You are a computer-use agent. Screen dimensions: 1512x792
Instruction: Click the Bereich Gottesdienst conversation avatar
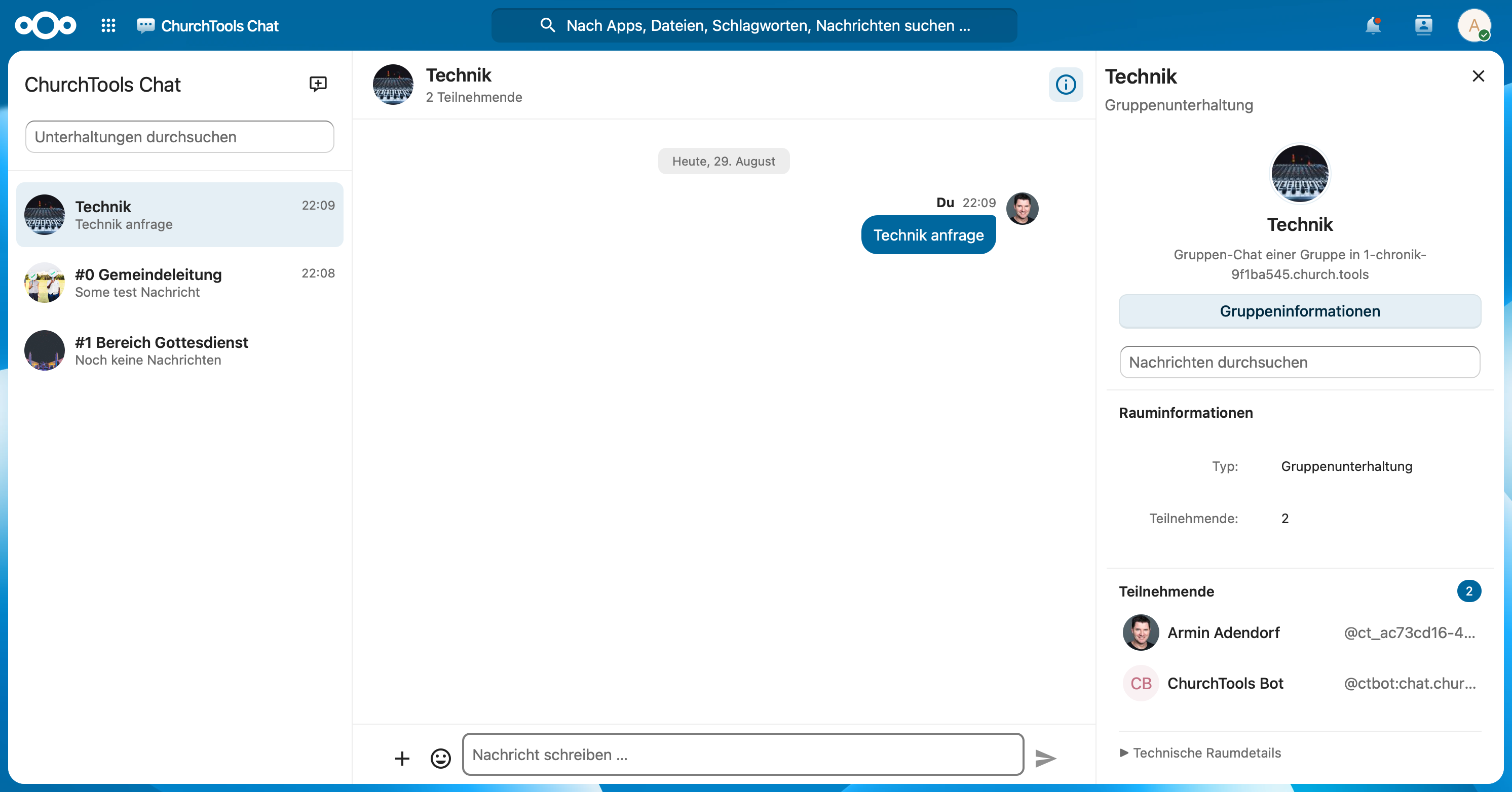point(44,350)
